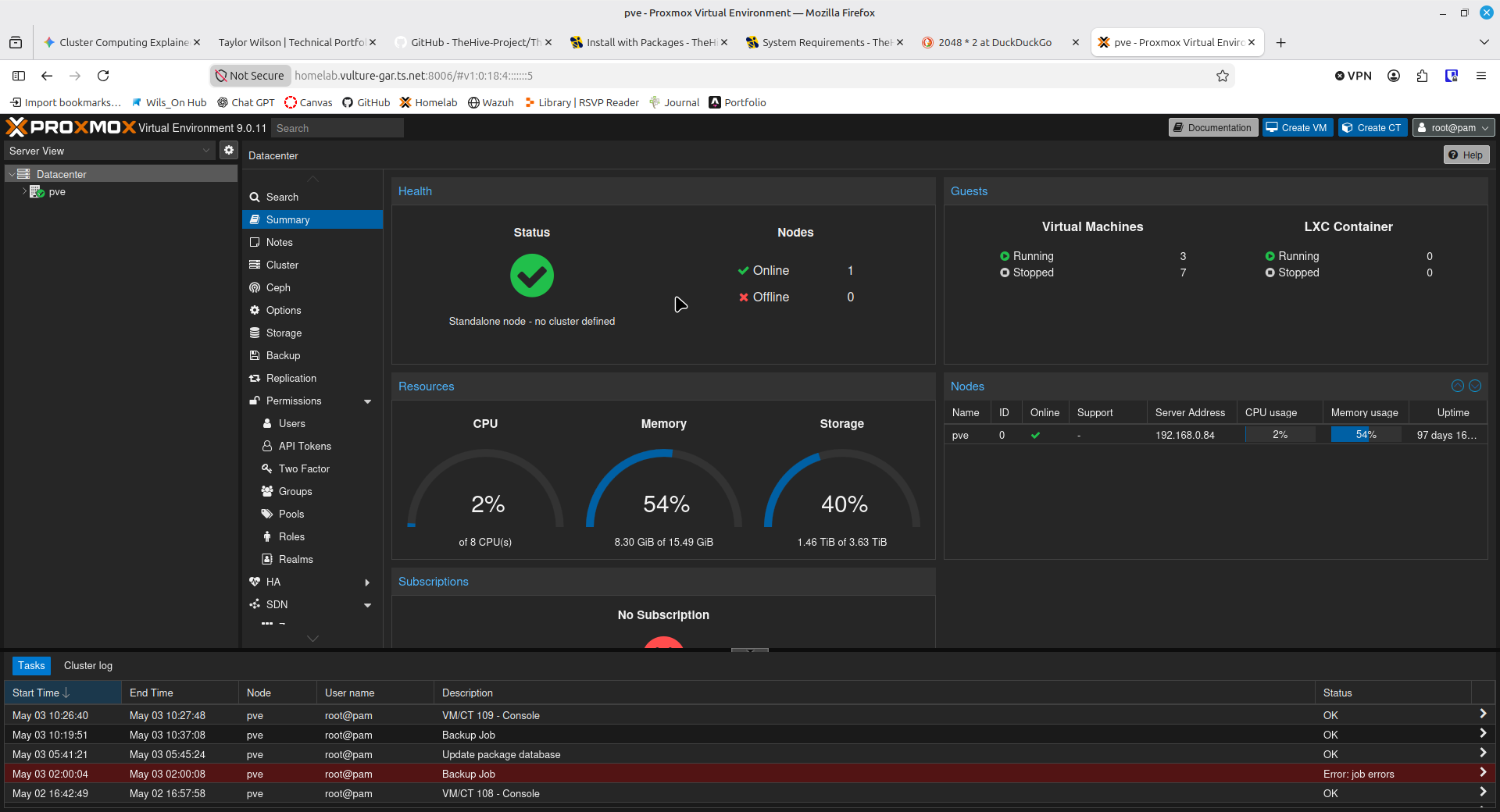Click the first circular icon in the Nodes panel header

pos(1458,386)
